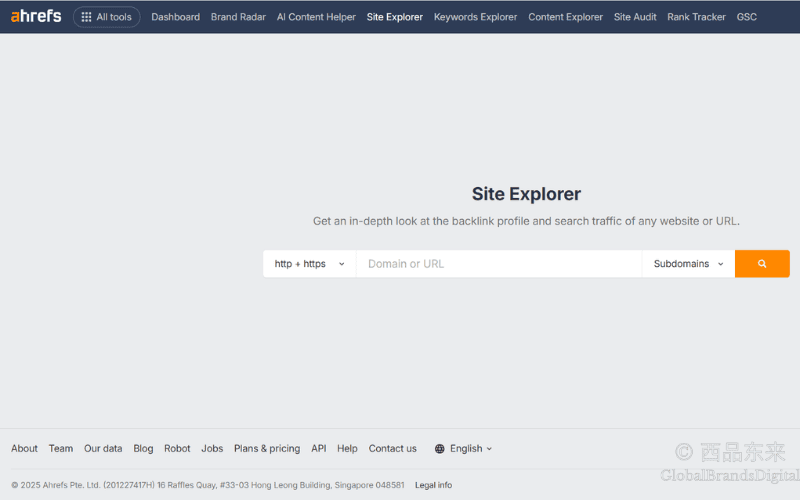Open the GSC tool

pos(746,17)
